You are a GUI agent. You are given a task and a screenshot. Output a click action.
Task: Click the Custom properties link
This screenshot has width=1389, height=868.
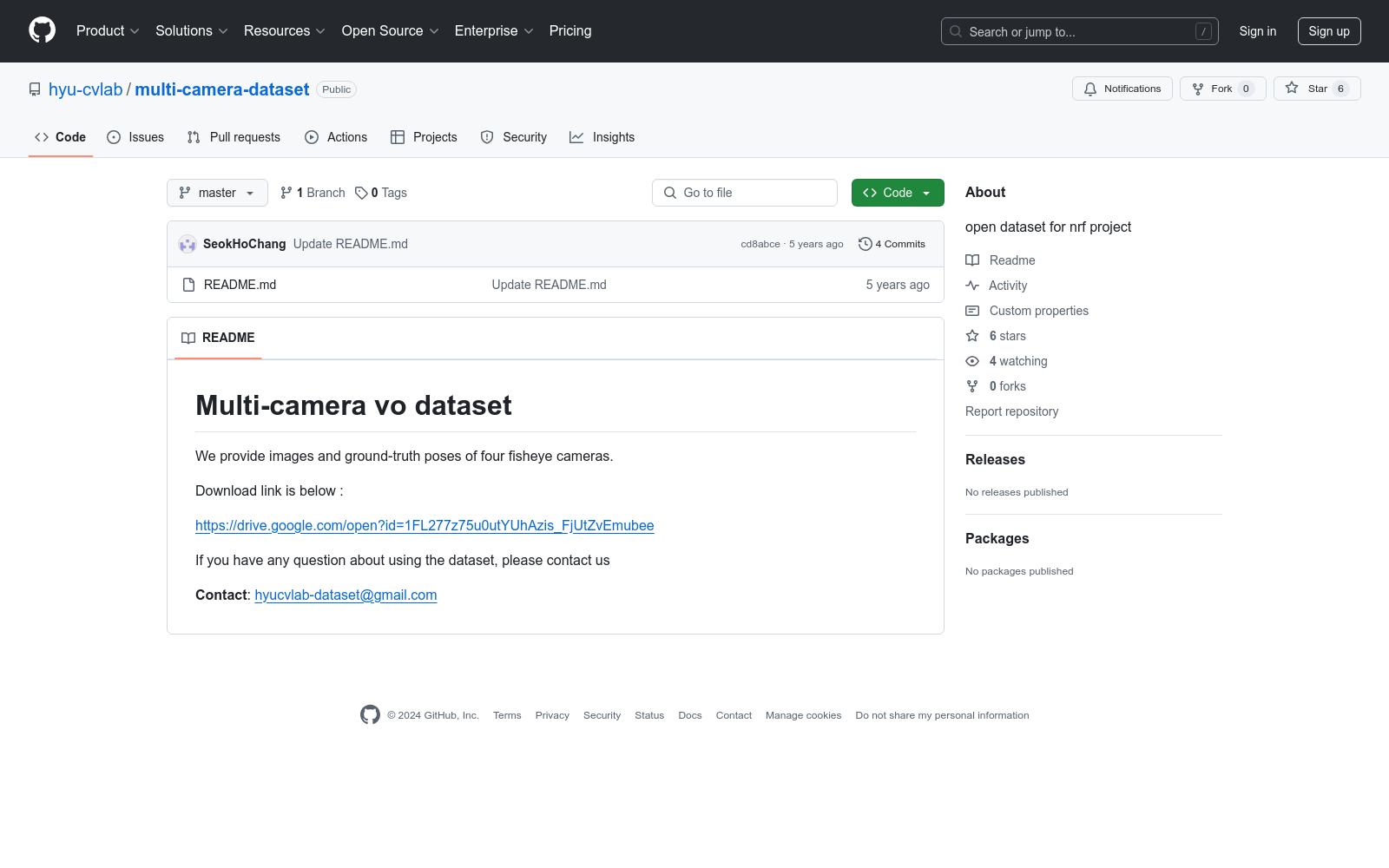pos(1039,311)
